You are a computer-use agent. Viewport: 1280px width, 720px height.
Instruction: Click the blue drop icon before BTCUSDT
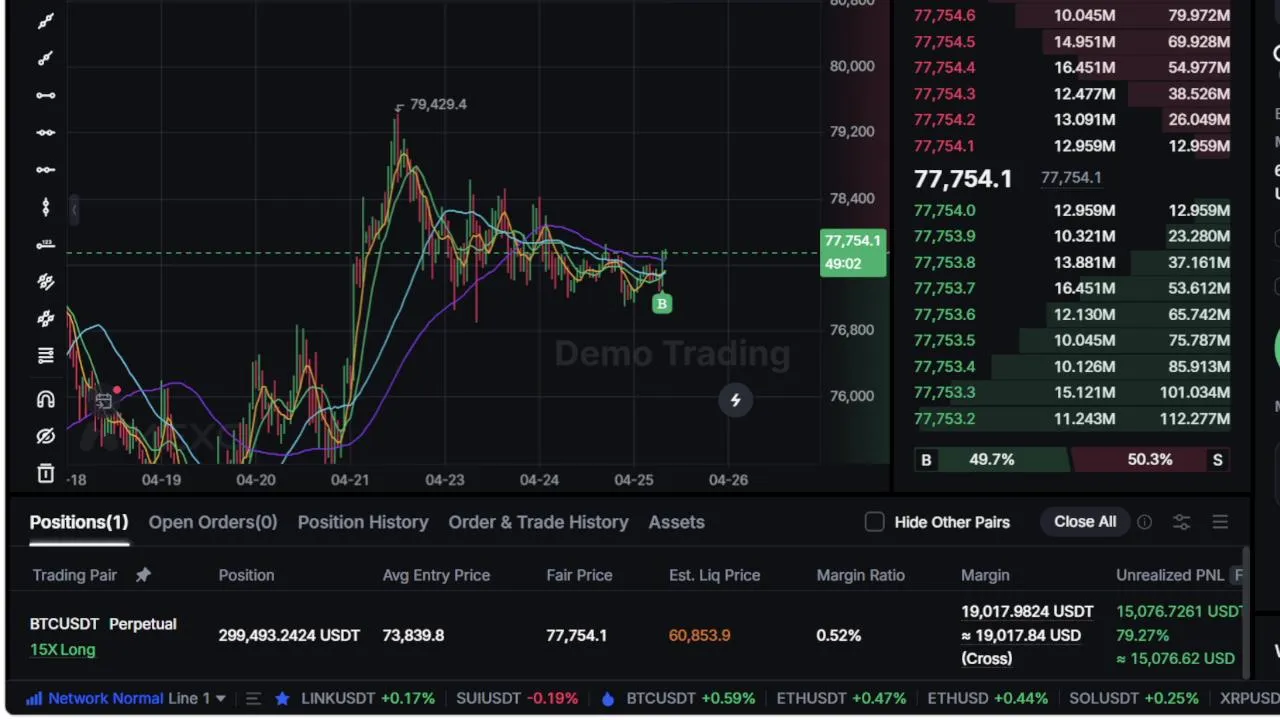pyautogui.click(x=608, y=698)
